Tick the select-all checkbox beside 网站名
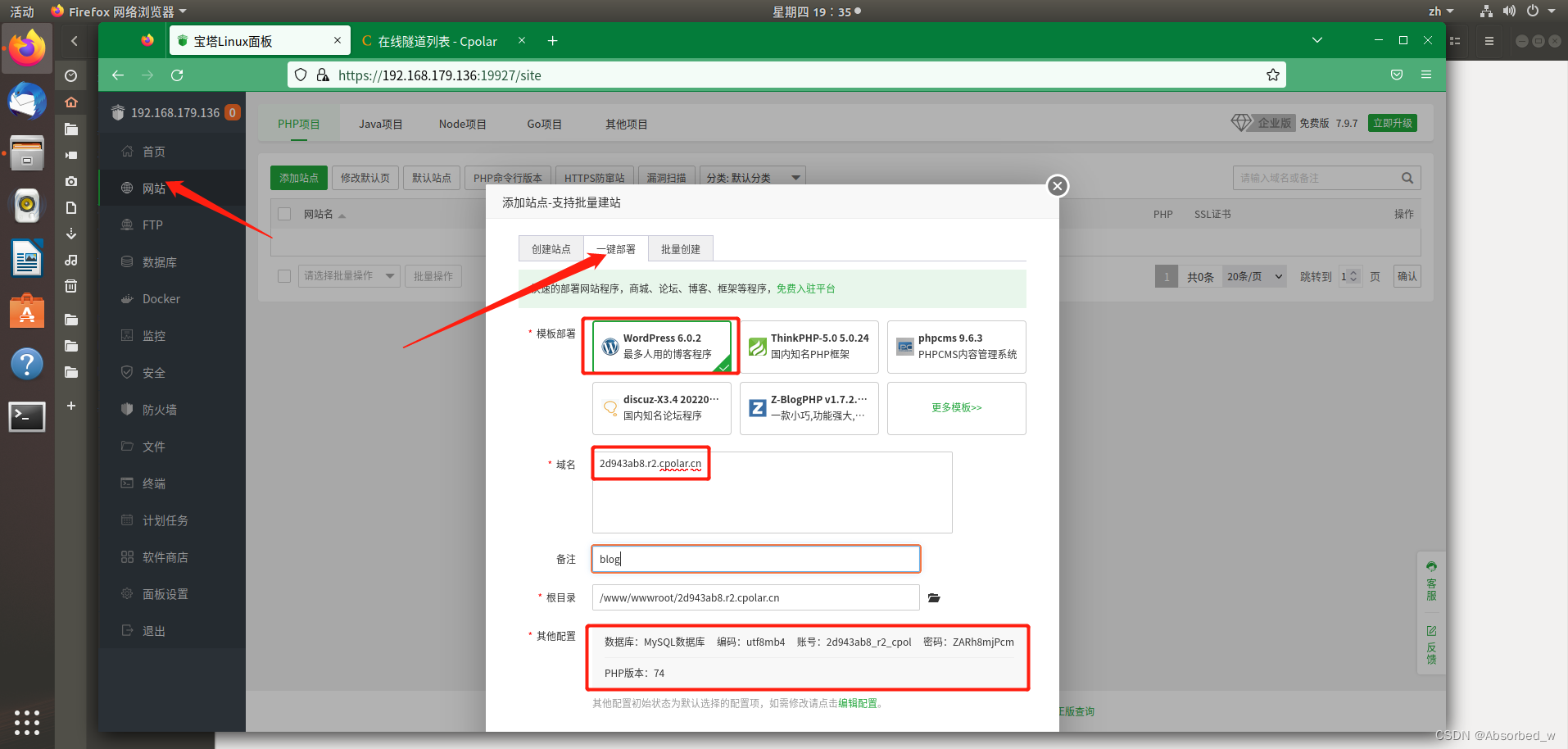 click(285, 214)
